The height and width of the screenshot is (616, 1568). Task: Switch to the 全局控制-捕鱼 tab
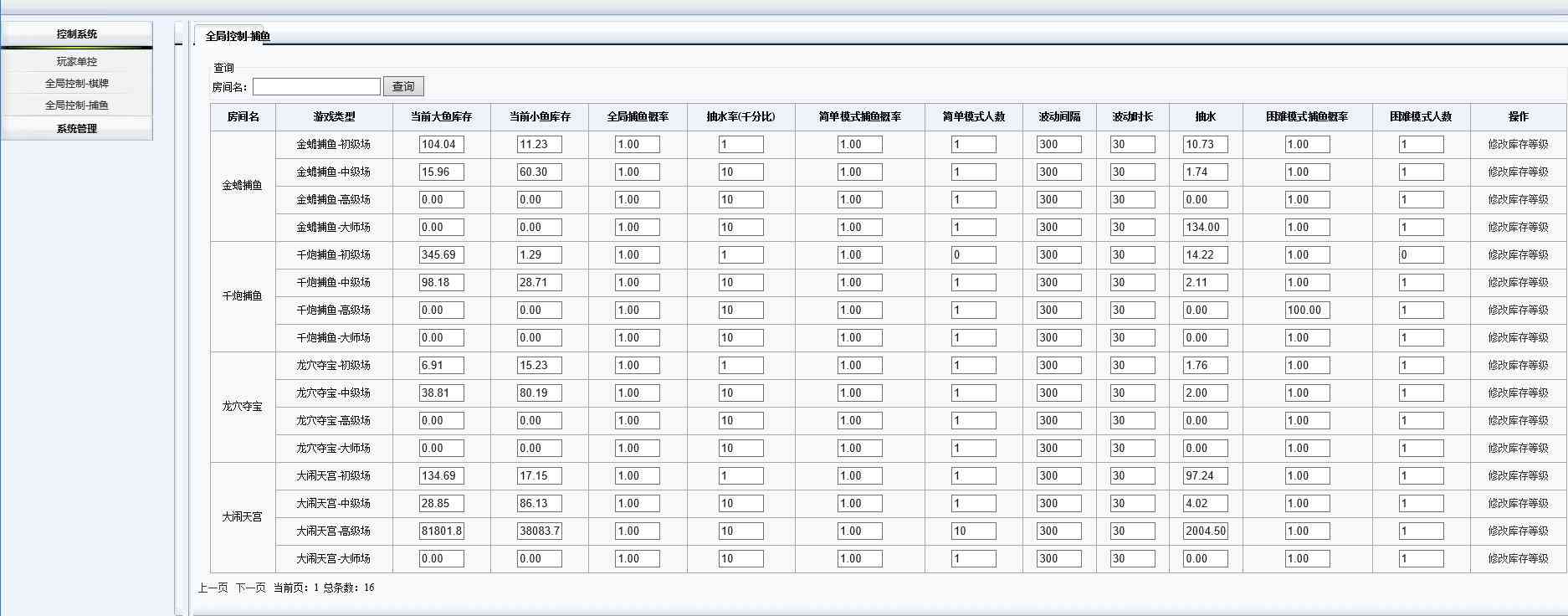click(x=238, y=36)
